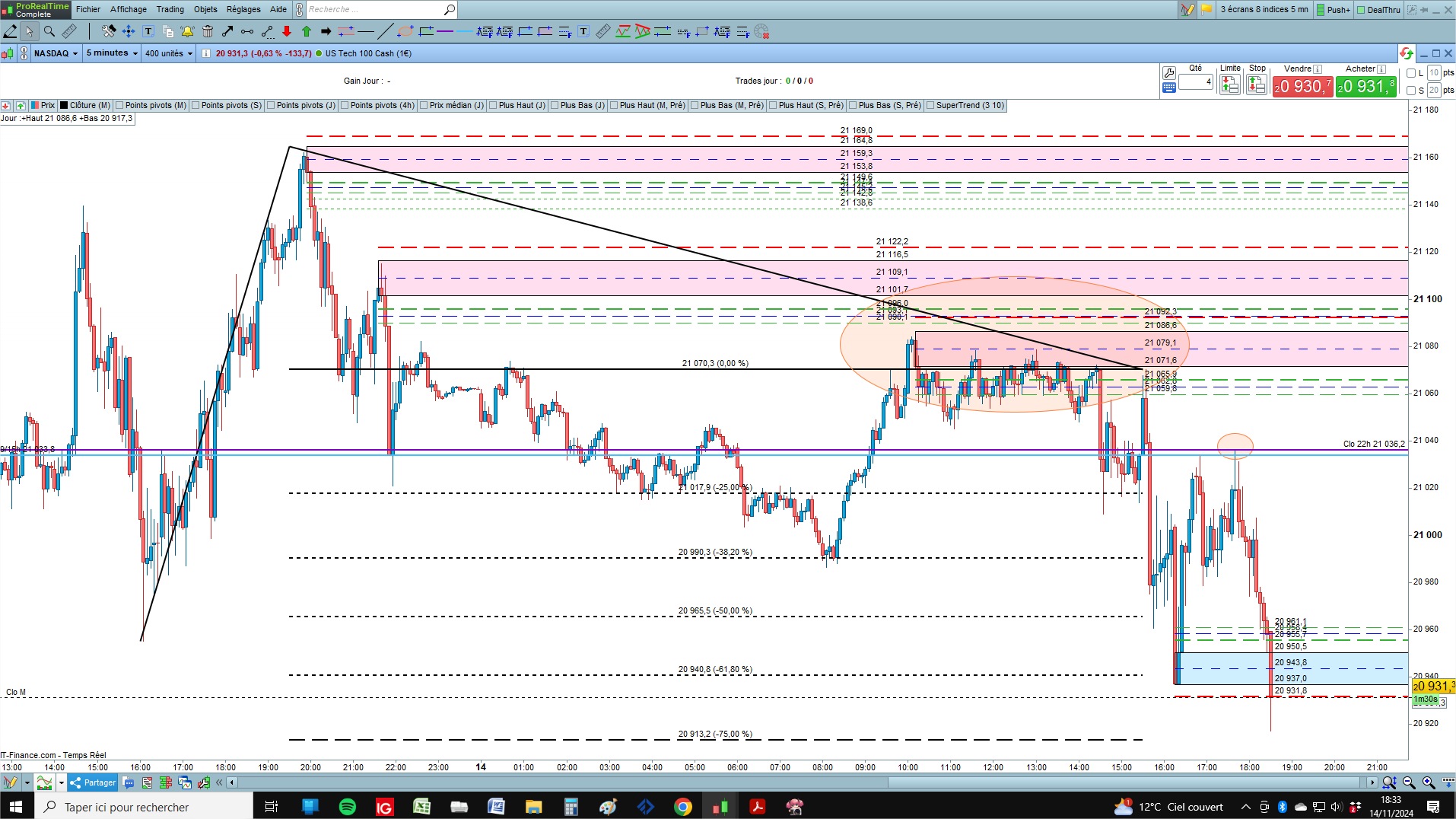This screenshot has width=1456, height=819.
Task: Click the Partager share button
Action: (93, 782)
